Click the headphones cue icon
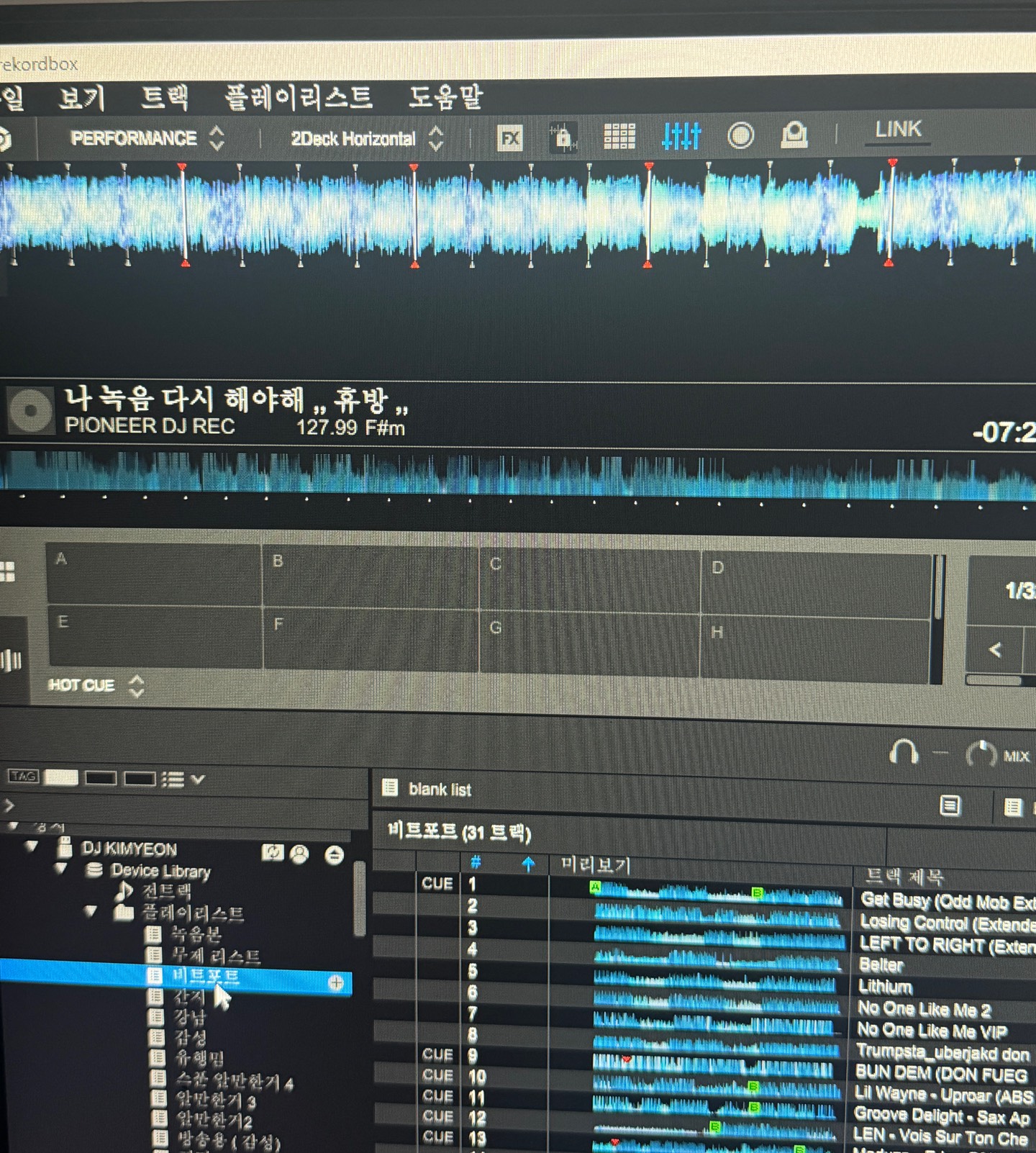The image size is (1036, 1153). coord(904,752)
